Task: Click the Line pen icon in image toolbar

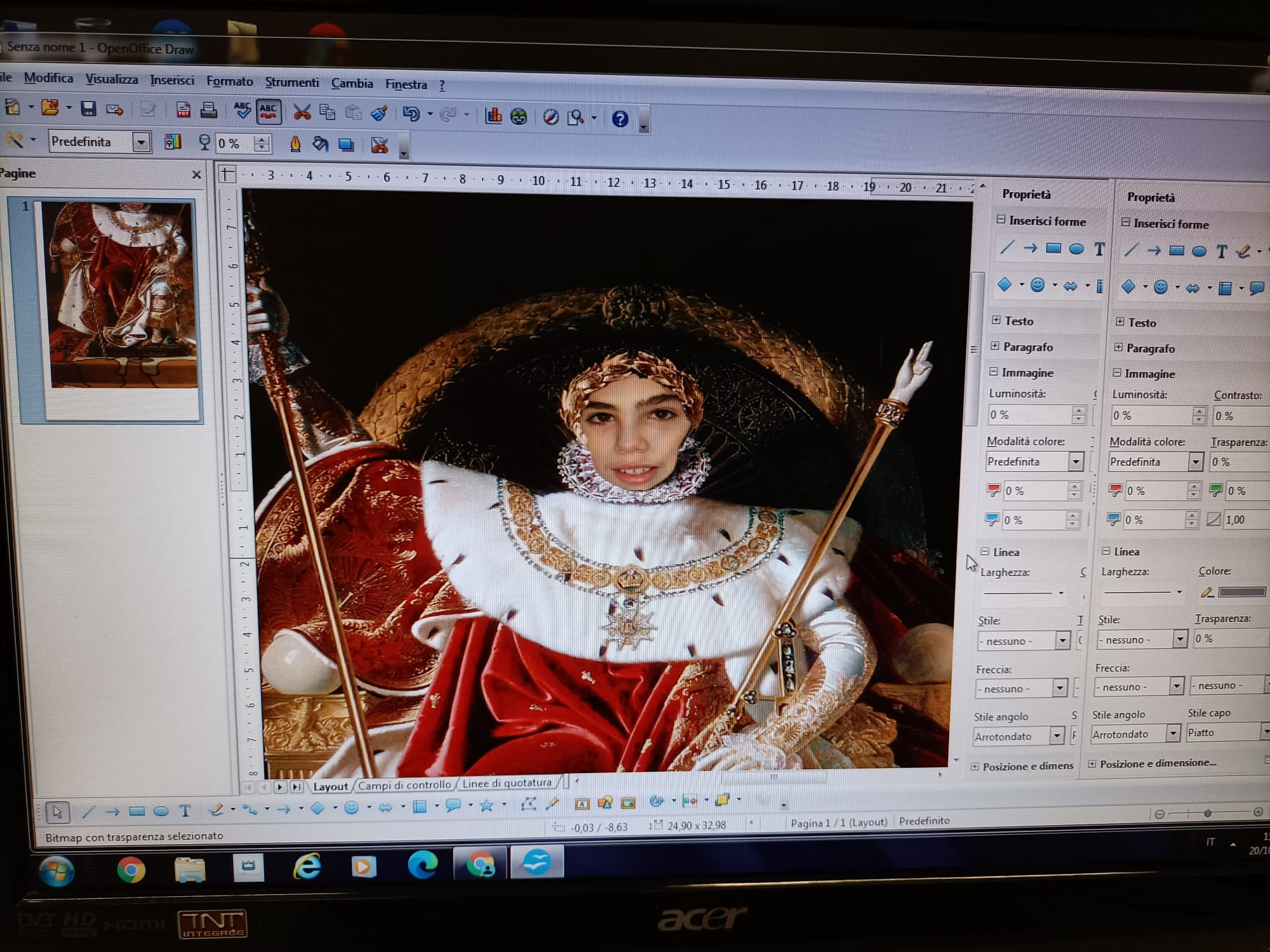Action: tap(295, 144)
